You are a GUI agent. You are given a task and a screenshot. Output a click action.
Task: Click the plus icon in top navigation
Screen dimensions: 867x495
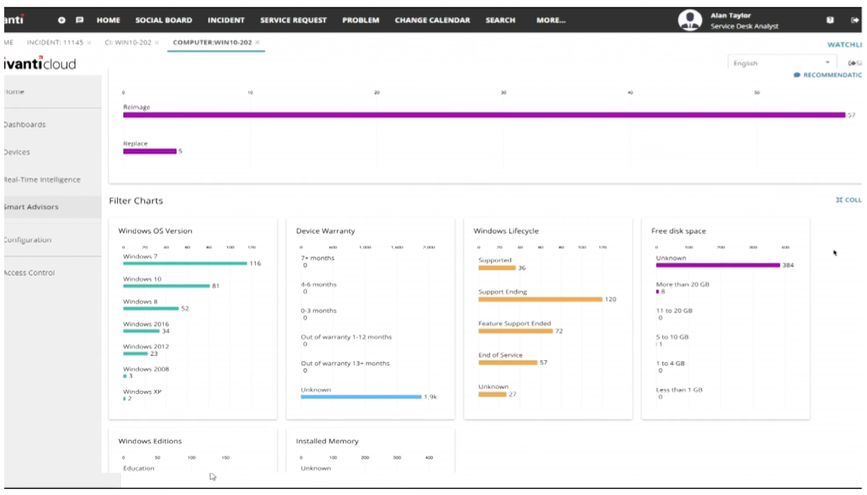(61, 20)
